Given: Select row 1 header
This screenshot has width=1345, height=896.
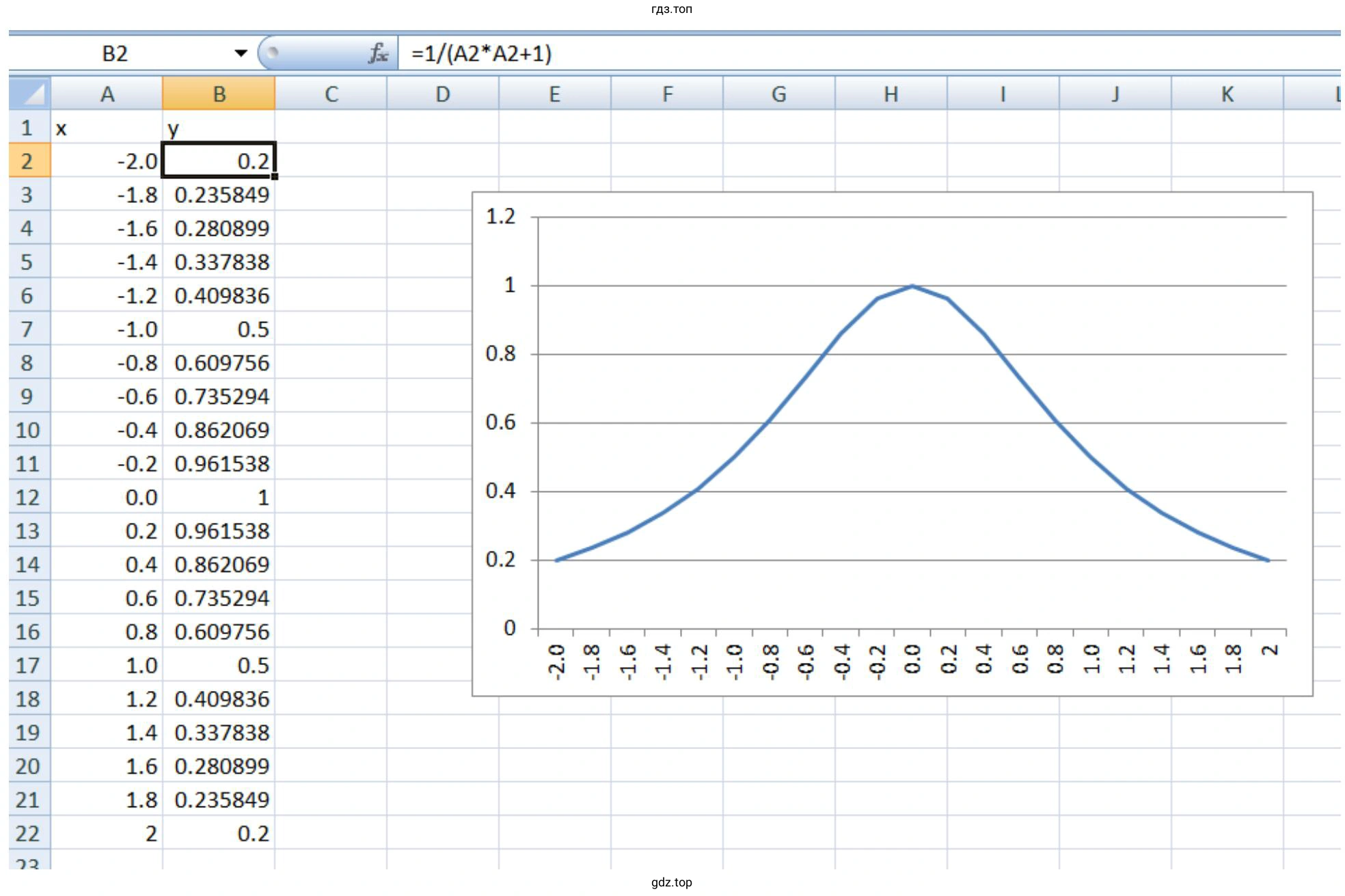Looking at the screenshot, I should point(30,127).
